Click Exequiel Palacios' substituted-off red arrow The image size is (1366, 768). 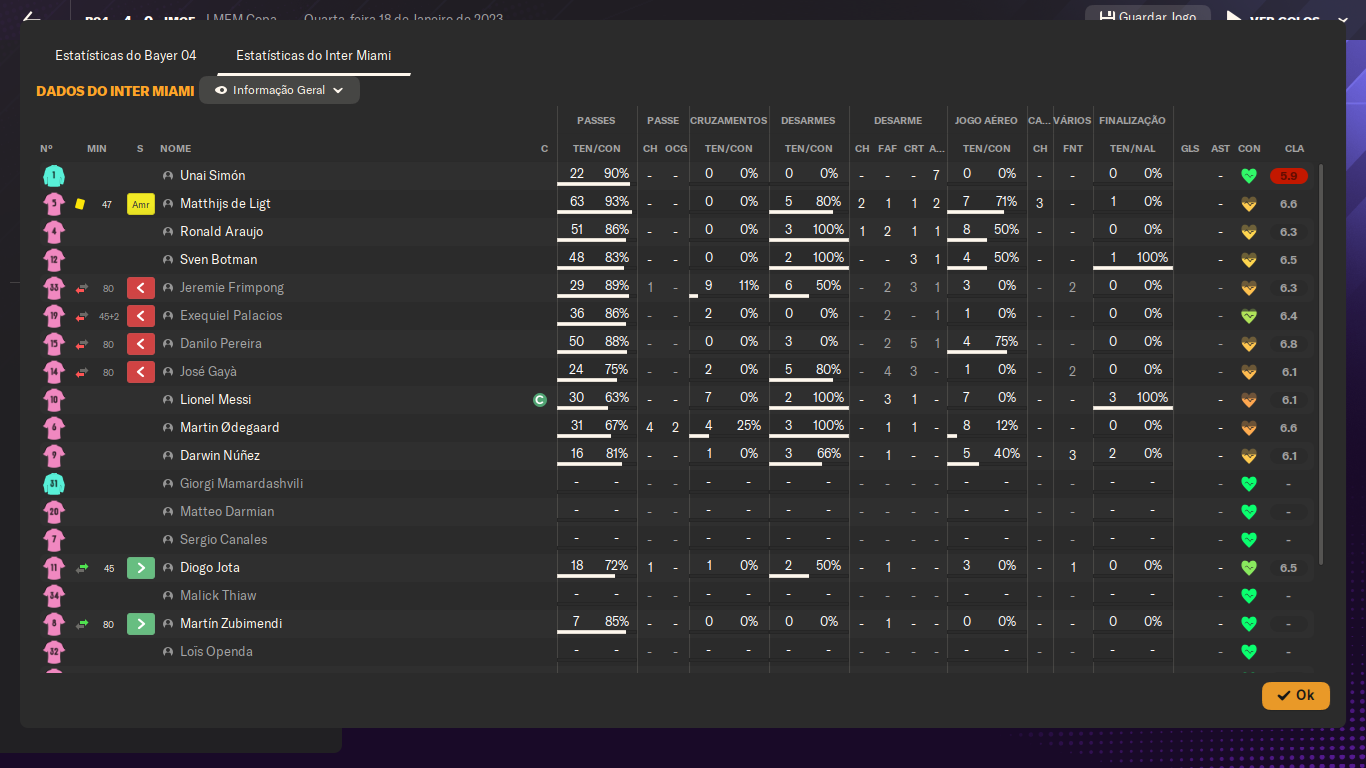pos(141,316)
